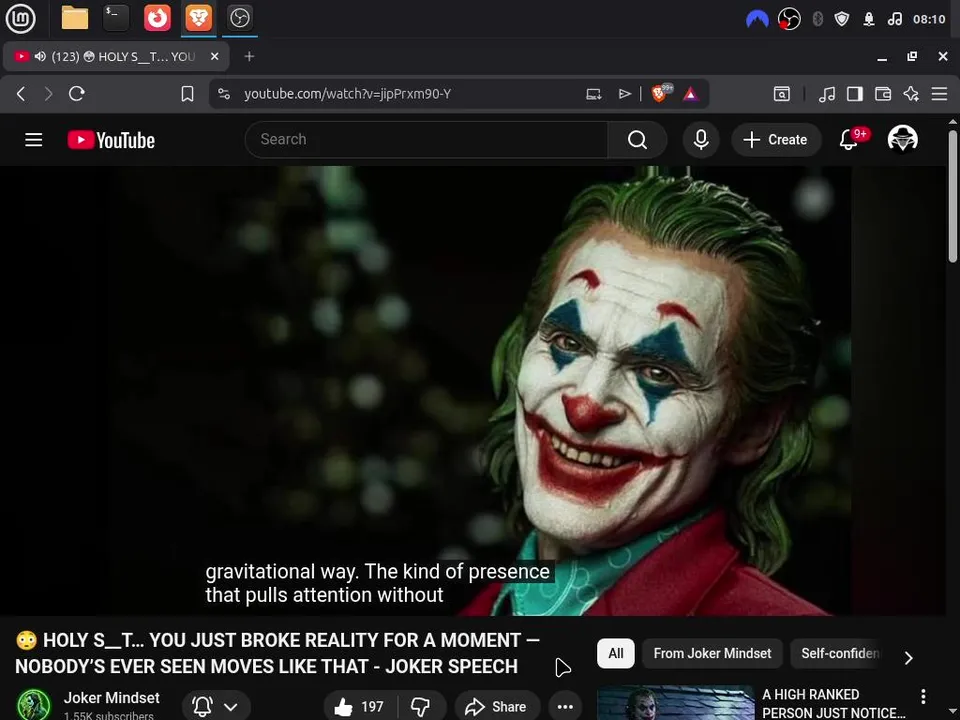Open Brave tab search toolbar icon
This screenshot has height=720, width=960.
pos(781,94)
